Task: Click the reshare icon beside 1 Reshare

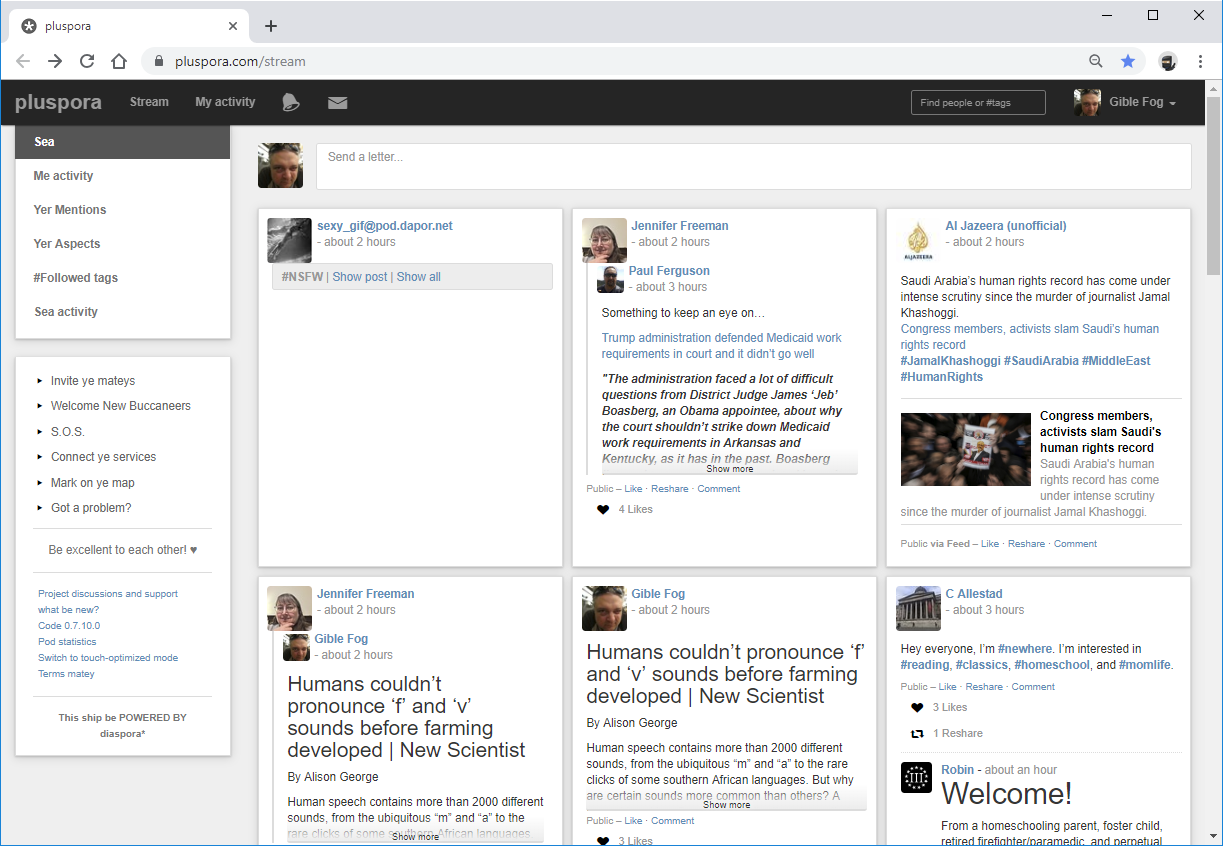Action: click(x=917, y=734)
